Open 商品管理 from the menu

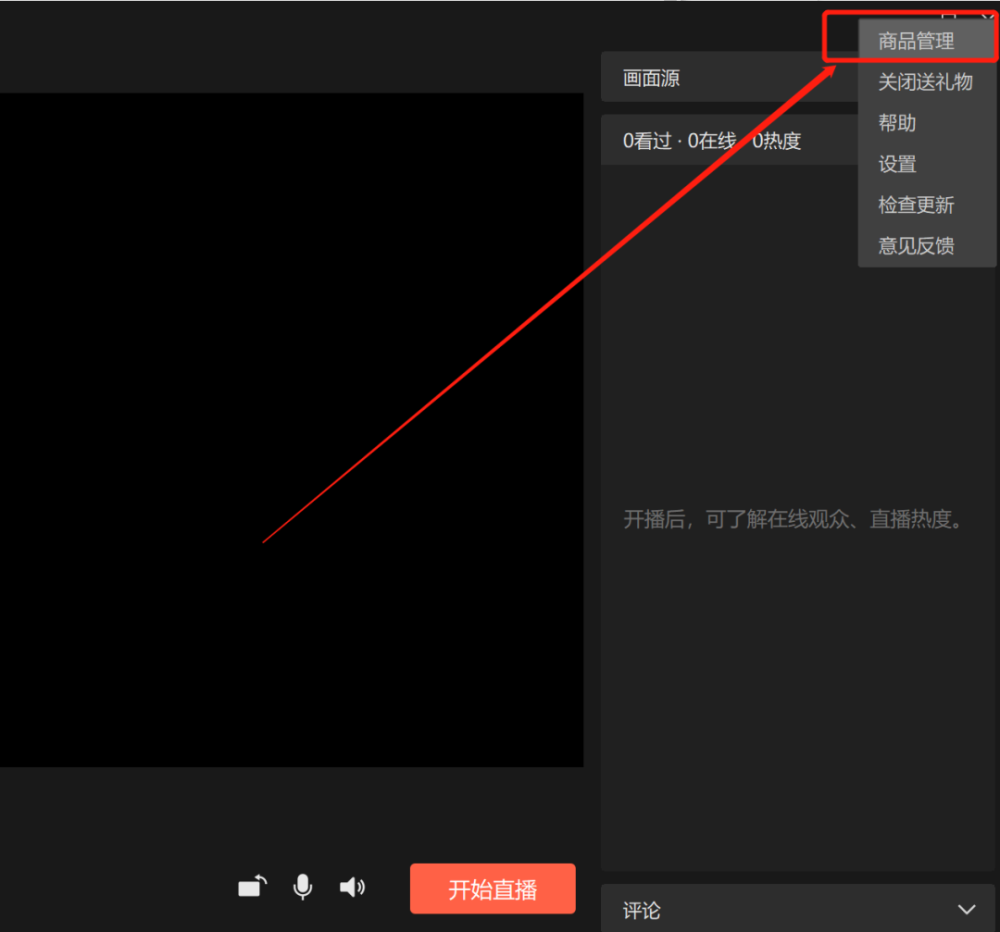927,41
